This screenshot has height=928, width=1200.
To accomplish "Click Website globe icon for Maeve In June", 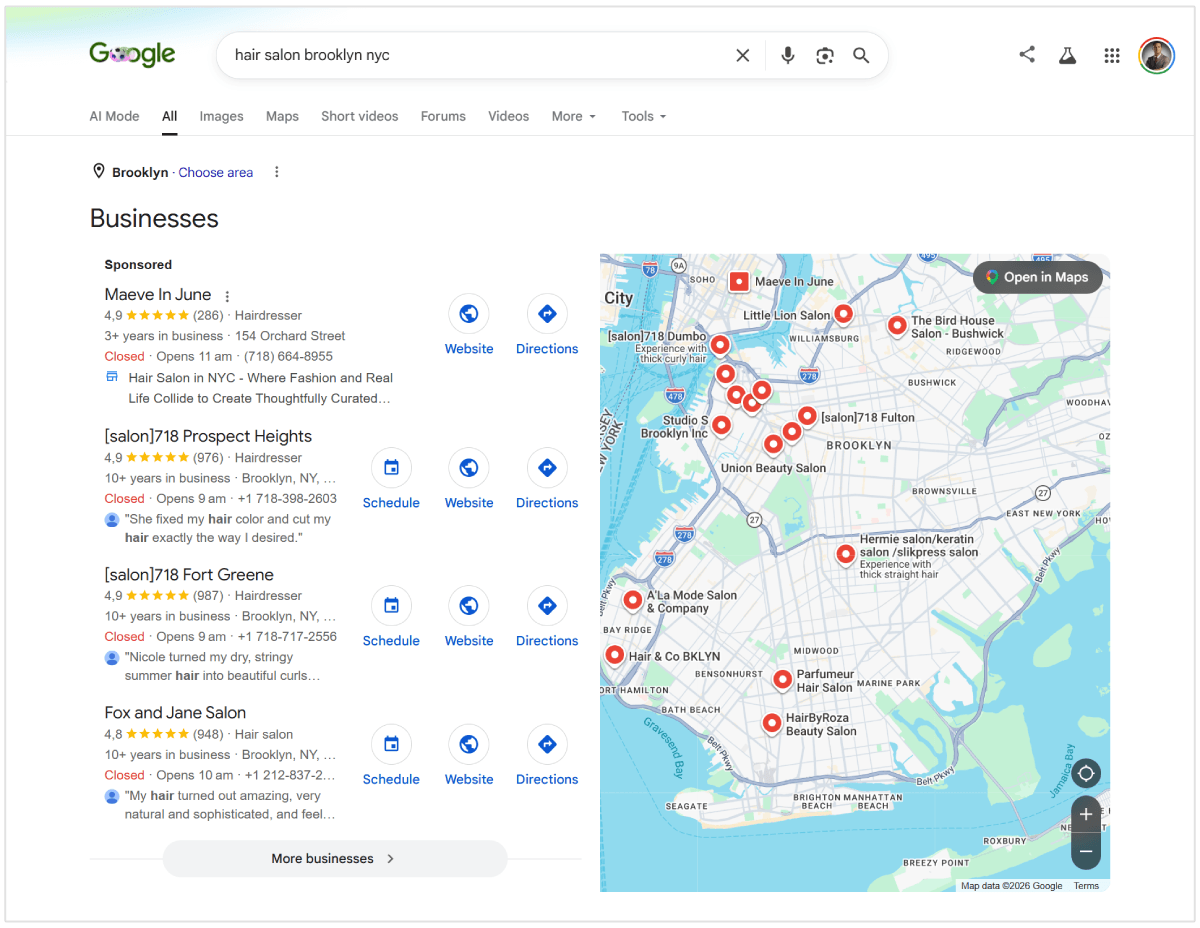I will click(x=468, y=314).
